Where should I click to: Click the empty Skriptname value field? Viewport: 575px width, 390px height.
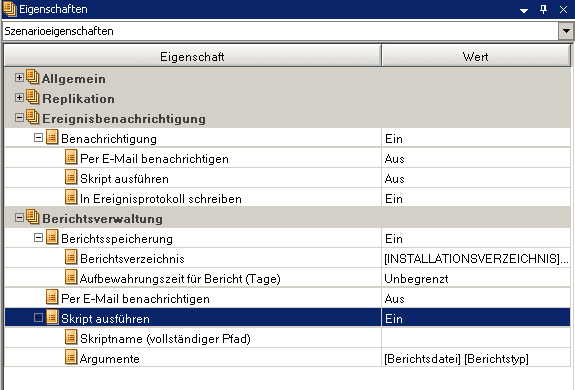click(x=476, y=338)
